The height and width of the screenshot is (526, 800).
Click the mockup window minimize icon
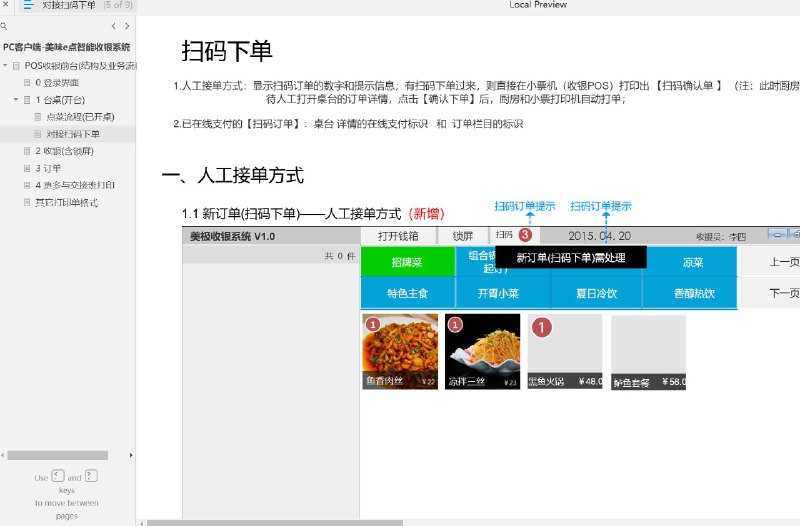coord(777,234)
